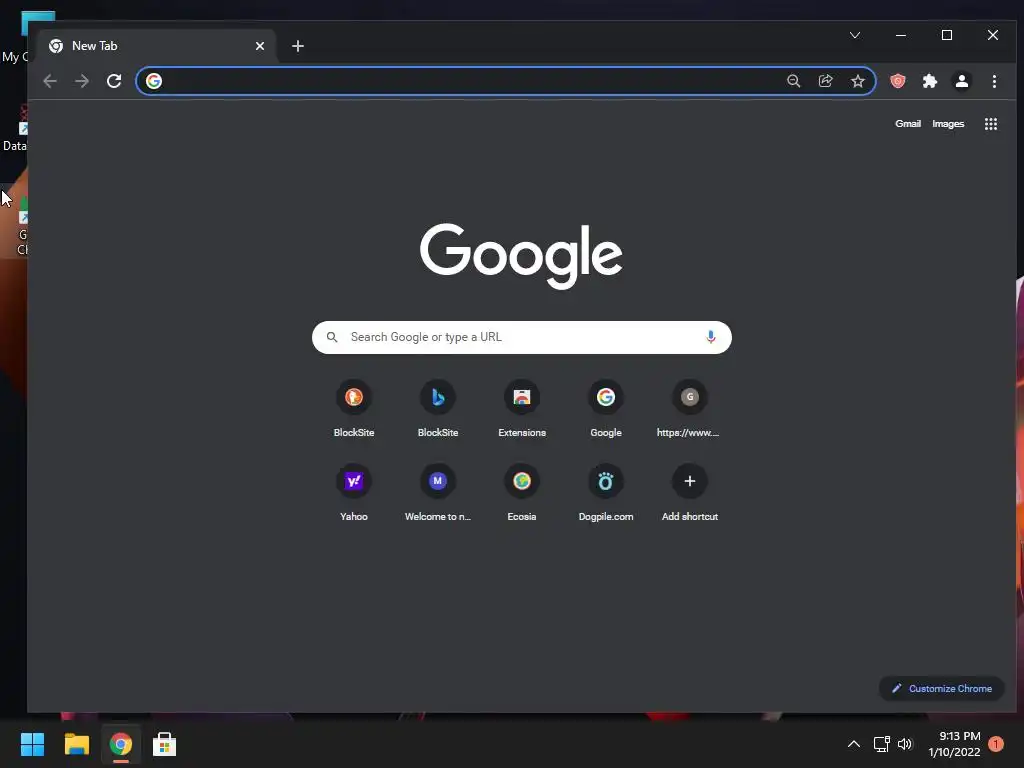The height and width of the screenshot is (768, 1024).
Task: Click Chrome icon in taskbar
Action: coord(121,744)
